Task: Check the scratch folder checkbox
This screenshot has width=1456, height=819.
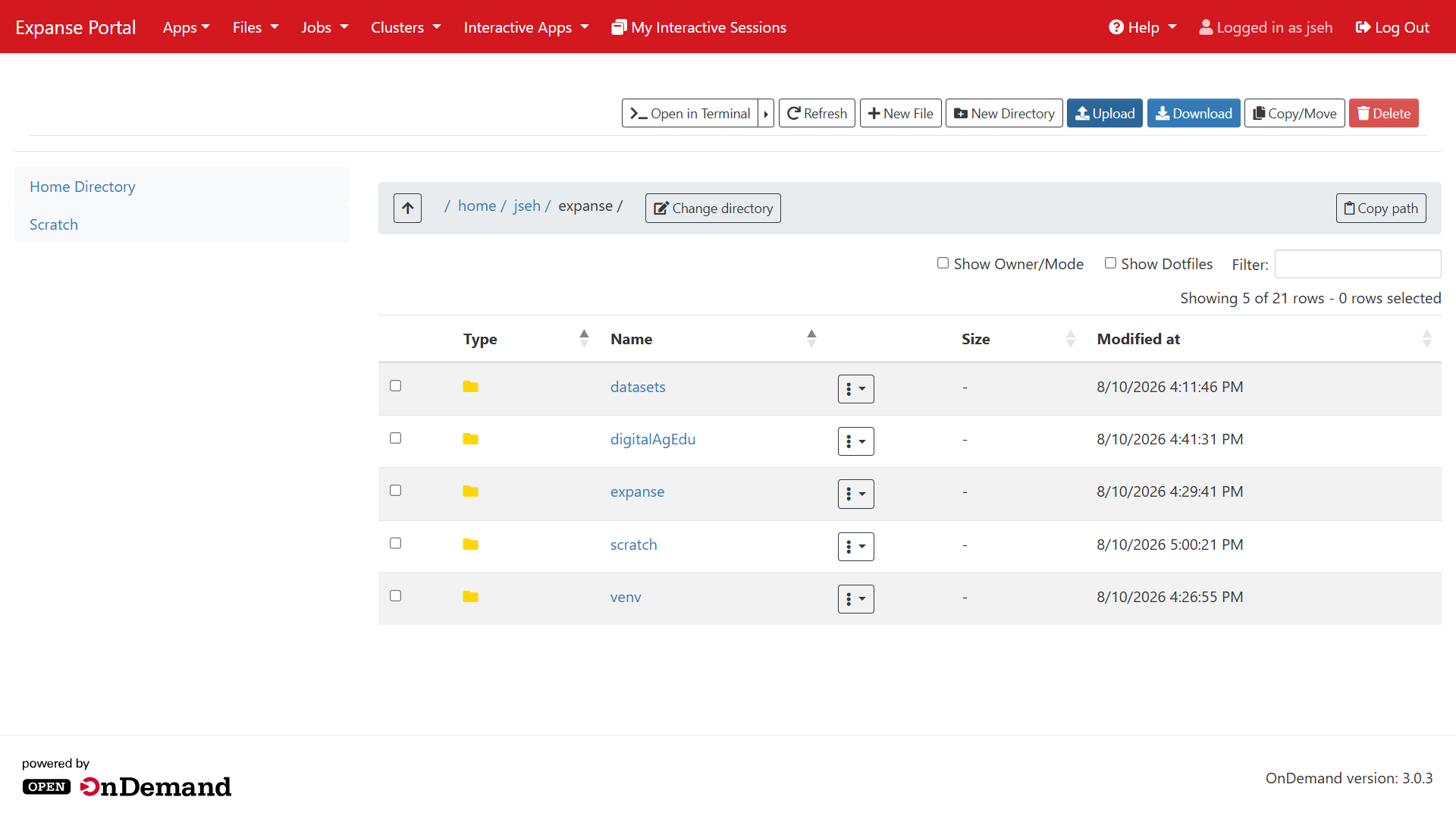Action: tap(395, 543)
